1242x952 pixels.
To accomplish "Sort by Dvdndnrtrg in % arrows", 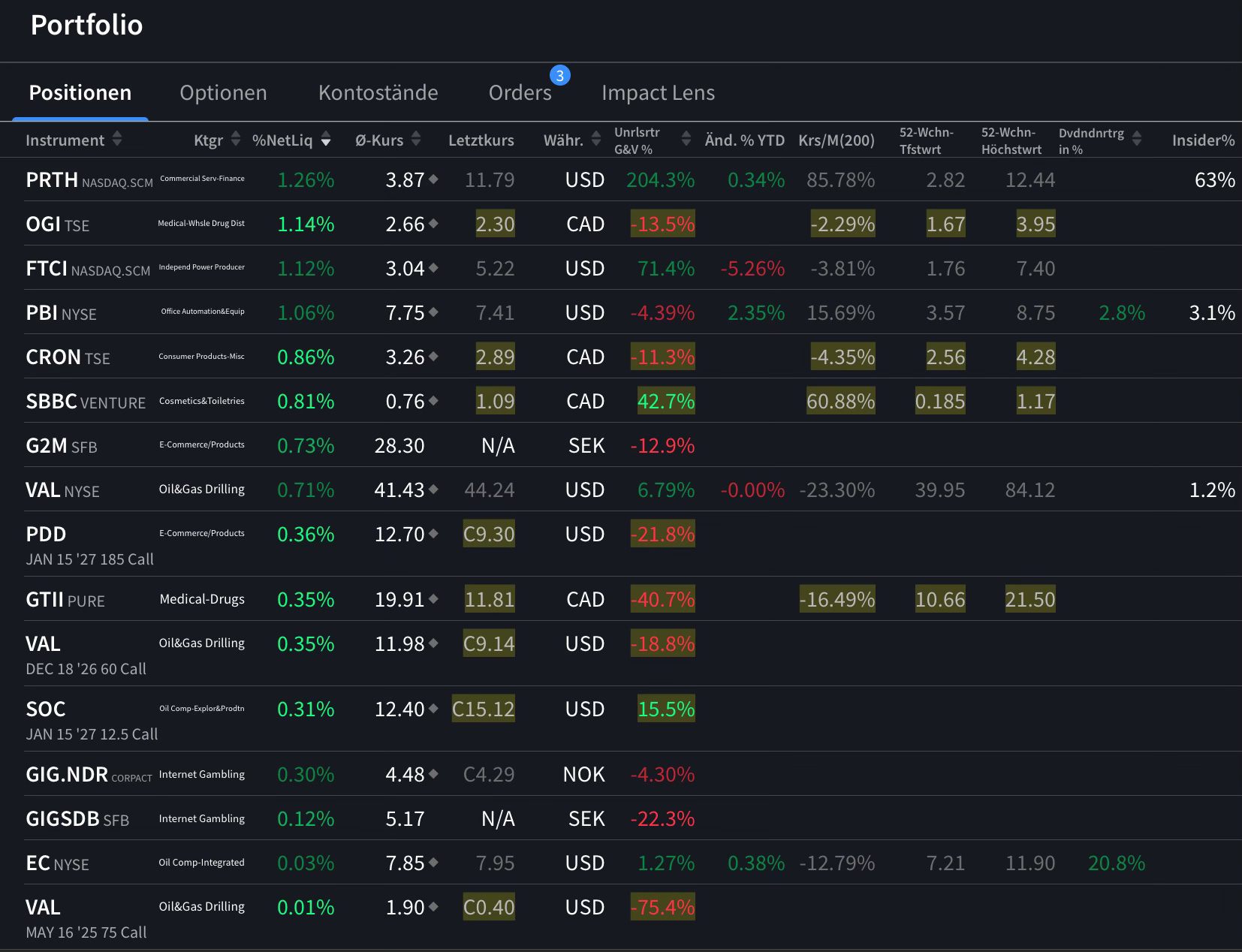I will click(x=1136, y=140).
